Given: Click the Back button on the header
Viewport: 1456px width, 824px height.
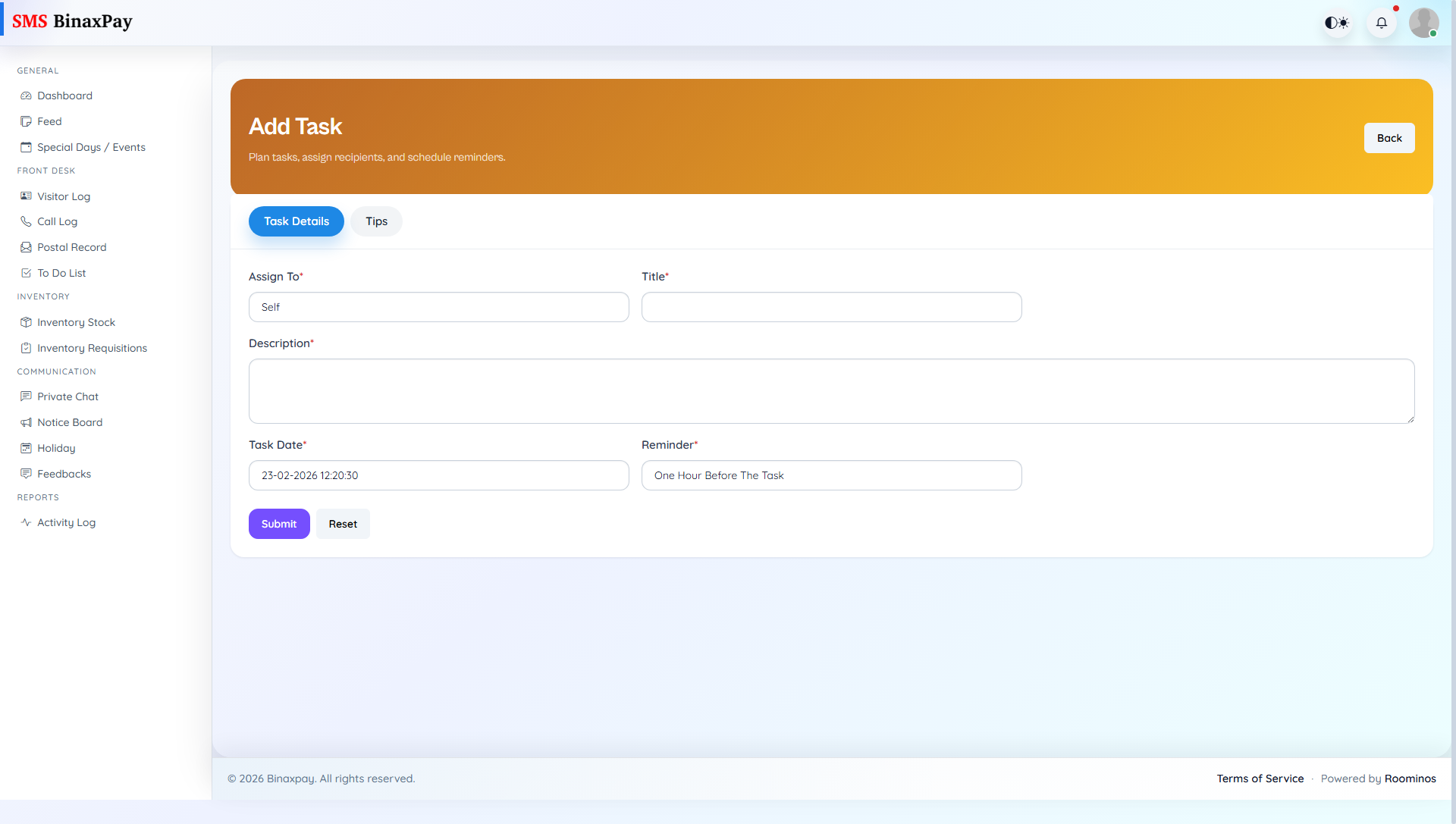Looking at the screenshot, I should click(1389, 137).
